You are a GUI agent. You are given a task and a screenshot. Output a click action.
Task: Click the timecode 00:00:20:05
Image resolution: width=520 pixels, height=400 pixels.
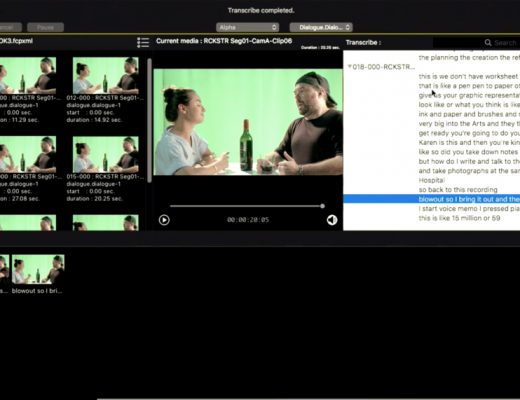coord(248,220)
